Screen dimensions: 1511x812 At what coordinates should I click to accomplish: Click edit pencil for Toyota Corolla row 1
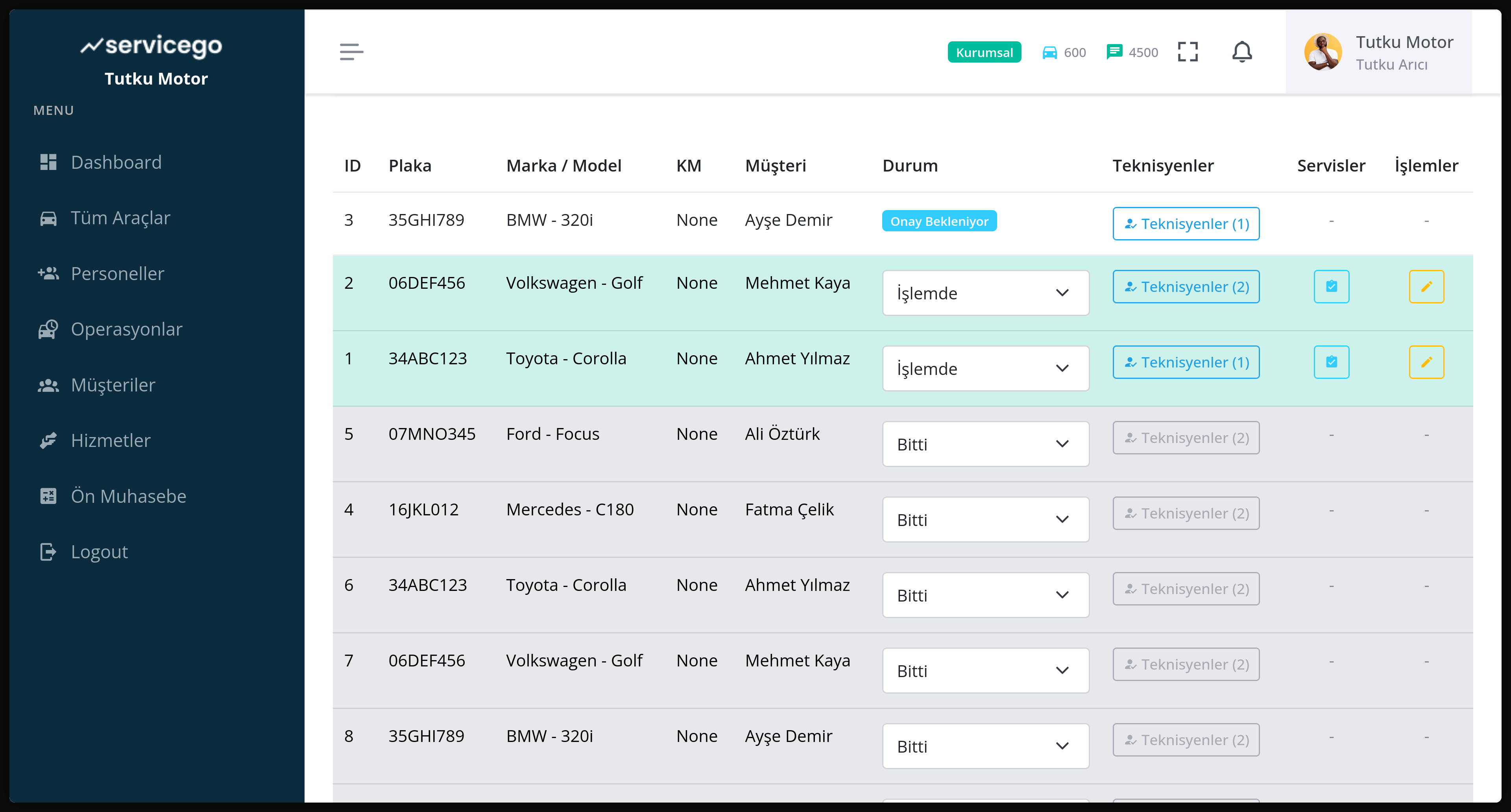click(x=1426, y=362)
